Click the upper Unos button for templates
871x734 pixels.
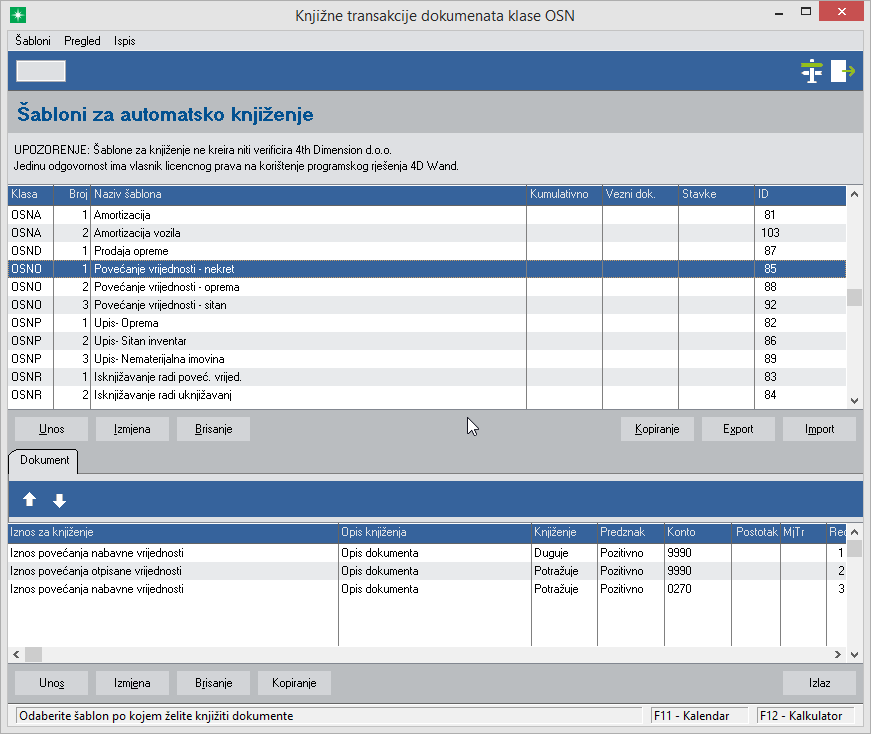tap(52, 429)
